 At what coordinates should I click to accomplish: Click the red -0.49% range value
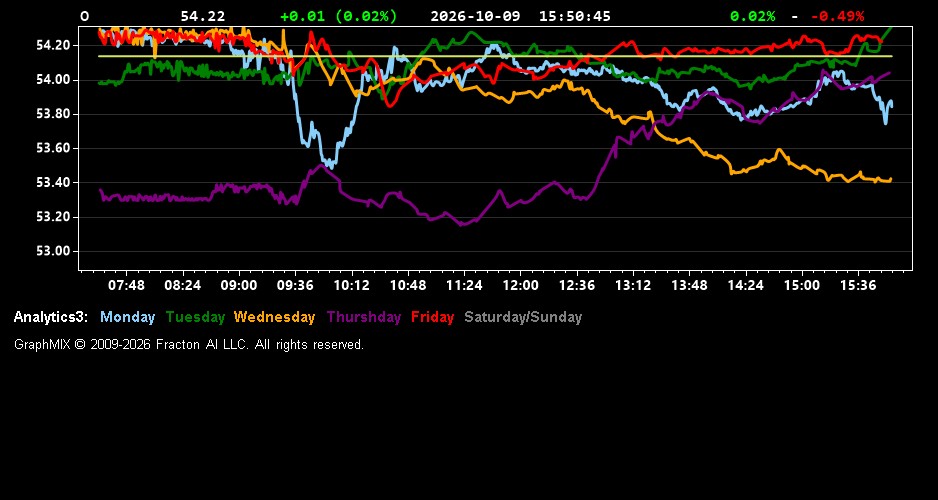click(838, 16)
